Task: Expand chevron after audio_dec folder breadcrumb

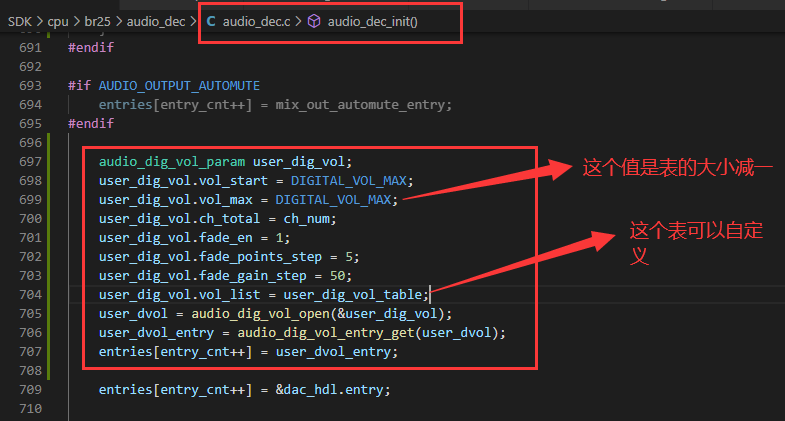Action: 193,22
